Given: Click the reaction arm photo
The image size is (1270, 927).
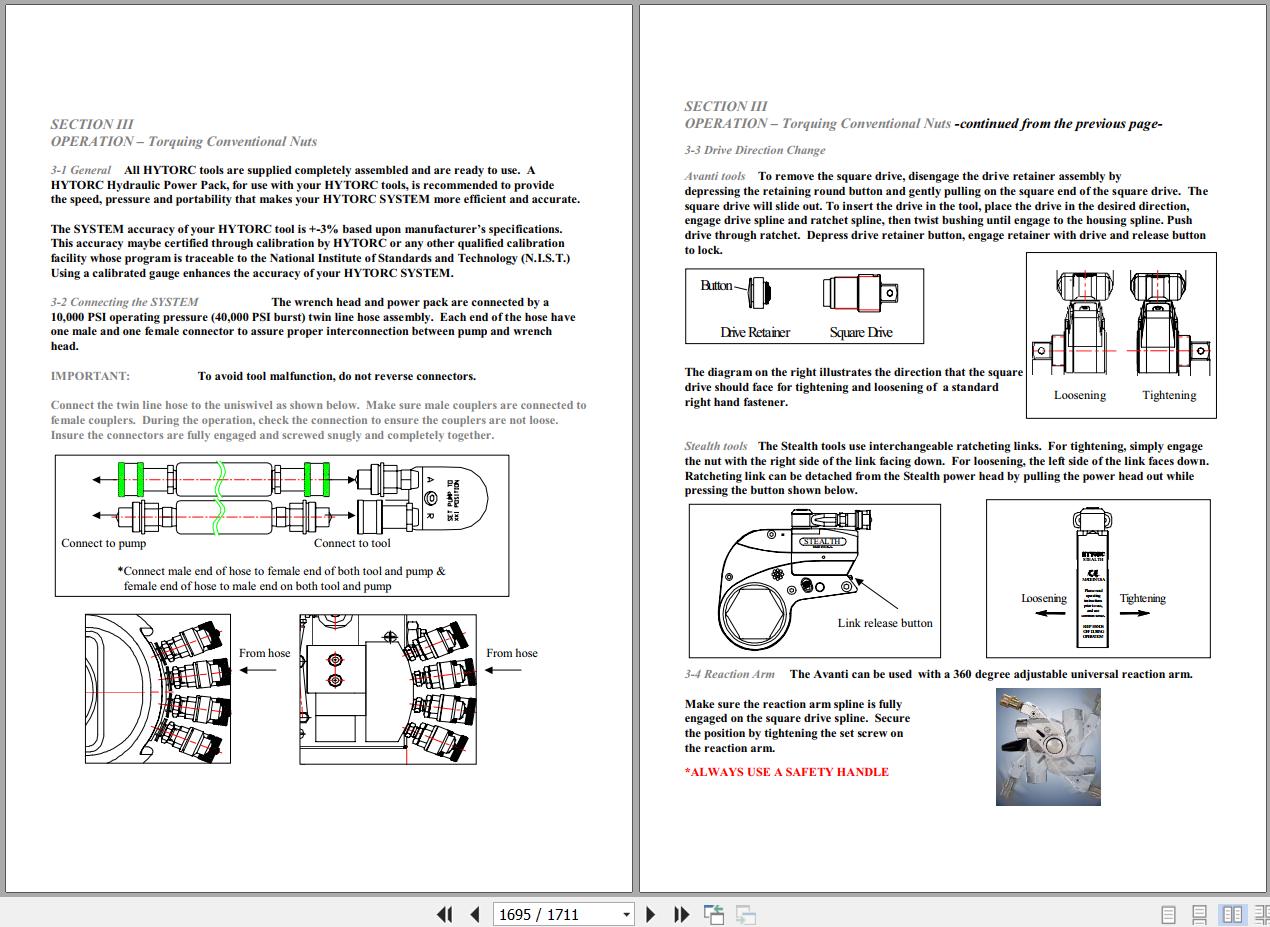Looking at the screenshot, I should pos(1048,746).
